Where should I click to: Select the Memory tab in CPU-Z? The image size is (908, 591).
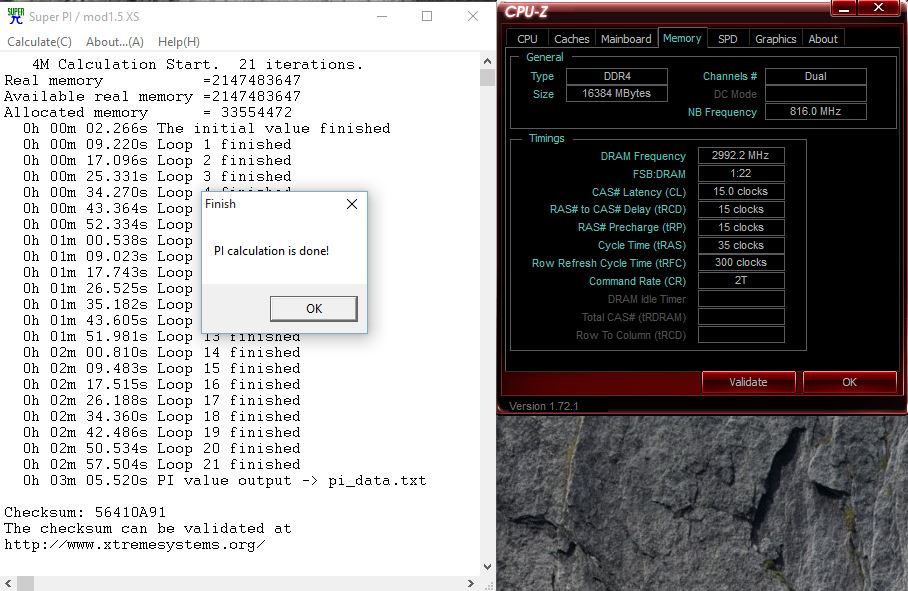(682, 38)
